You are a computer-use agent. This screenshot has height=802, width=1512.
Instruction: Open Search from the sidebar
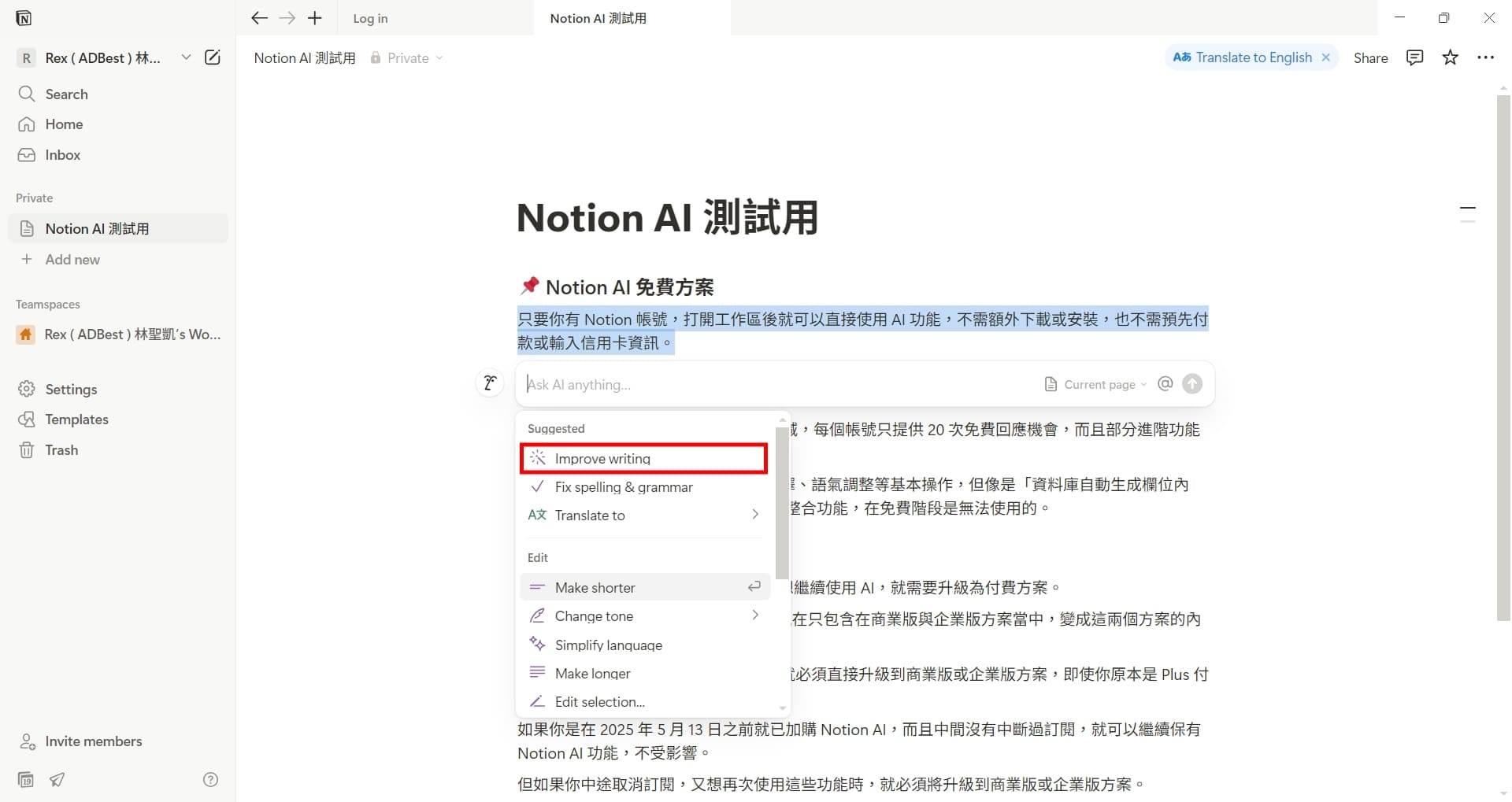[x=67, y=94]
